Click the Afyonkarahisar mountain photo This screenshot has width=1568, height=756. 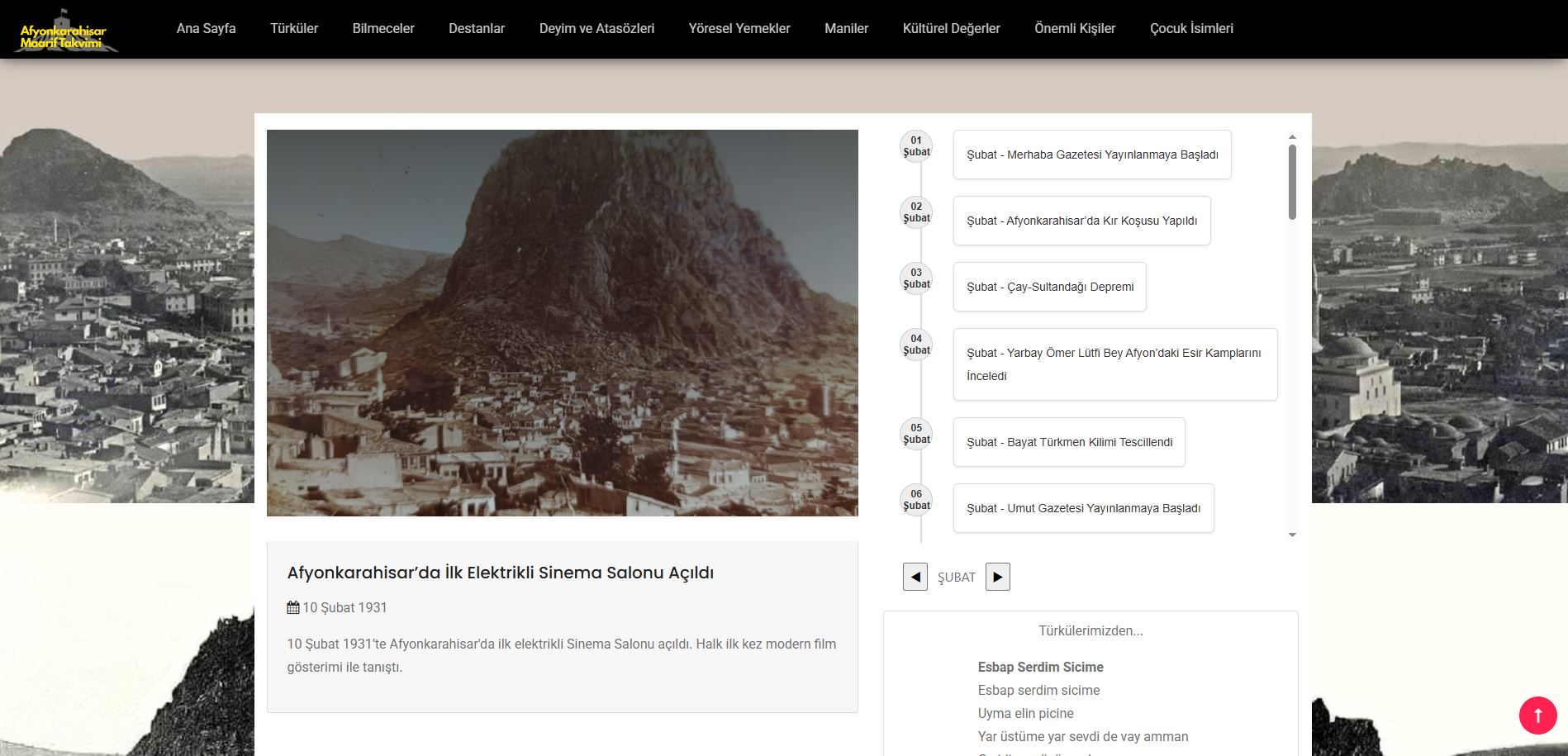(x=562, y=323)
